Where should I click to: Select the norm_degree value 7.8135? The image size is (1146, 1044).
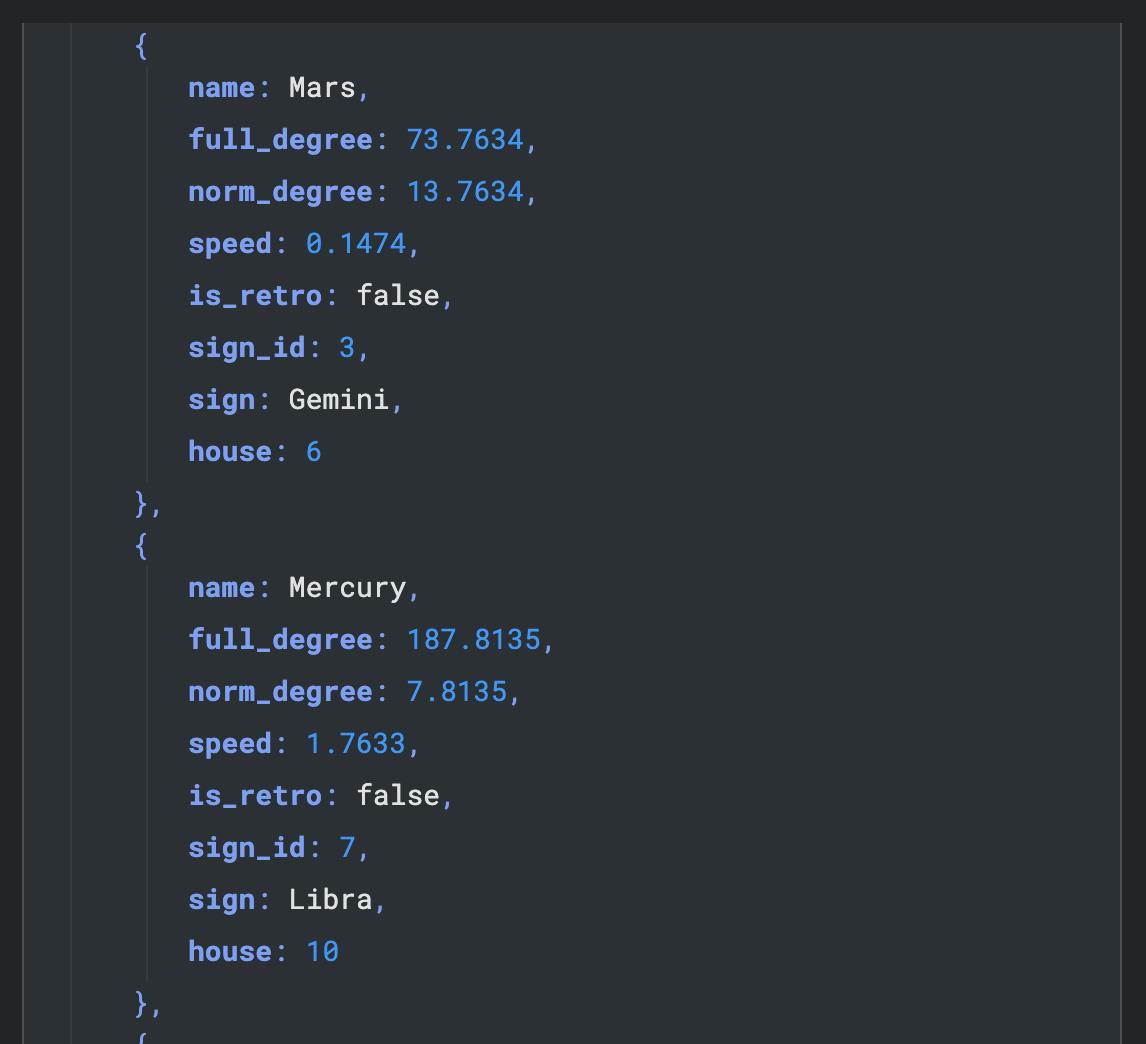[x=456, y=692]
